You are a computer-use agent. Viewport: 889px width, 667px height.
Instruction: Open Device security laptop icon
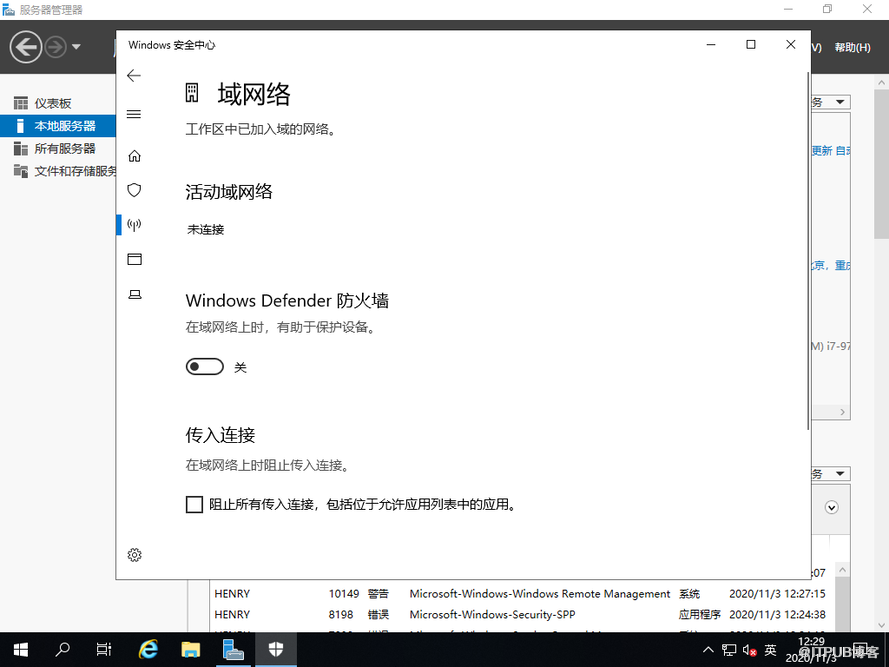[134, 294]
